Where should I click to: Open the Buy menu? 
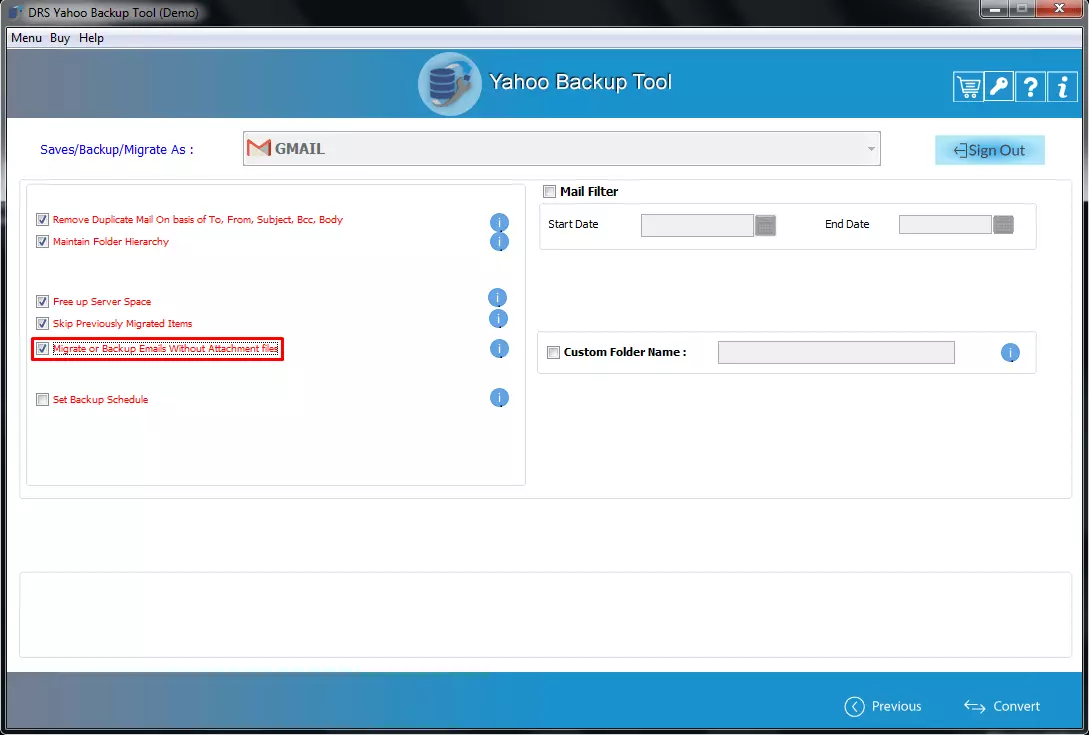[60, 38]
